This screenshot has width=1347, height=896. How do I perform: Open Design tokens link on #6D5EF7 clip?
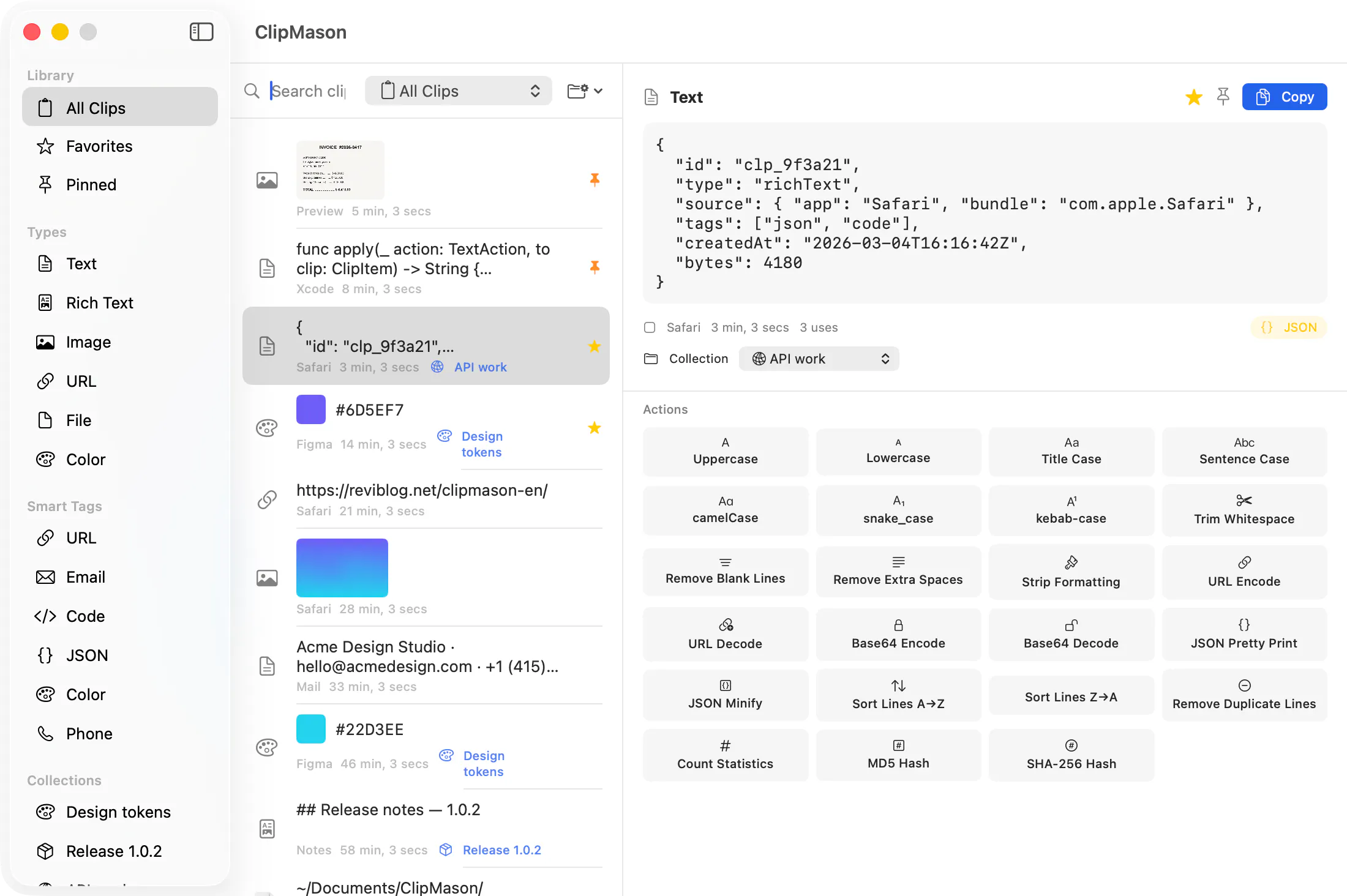pyautogui.click(x=482, y=444)
